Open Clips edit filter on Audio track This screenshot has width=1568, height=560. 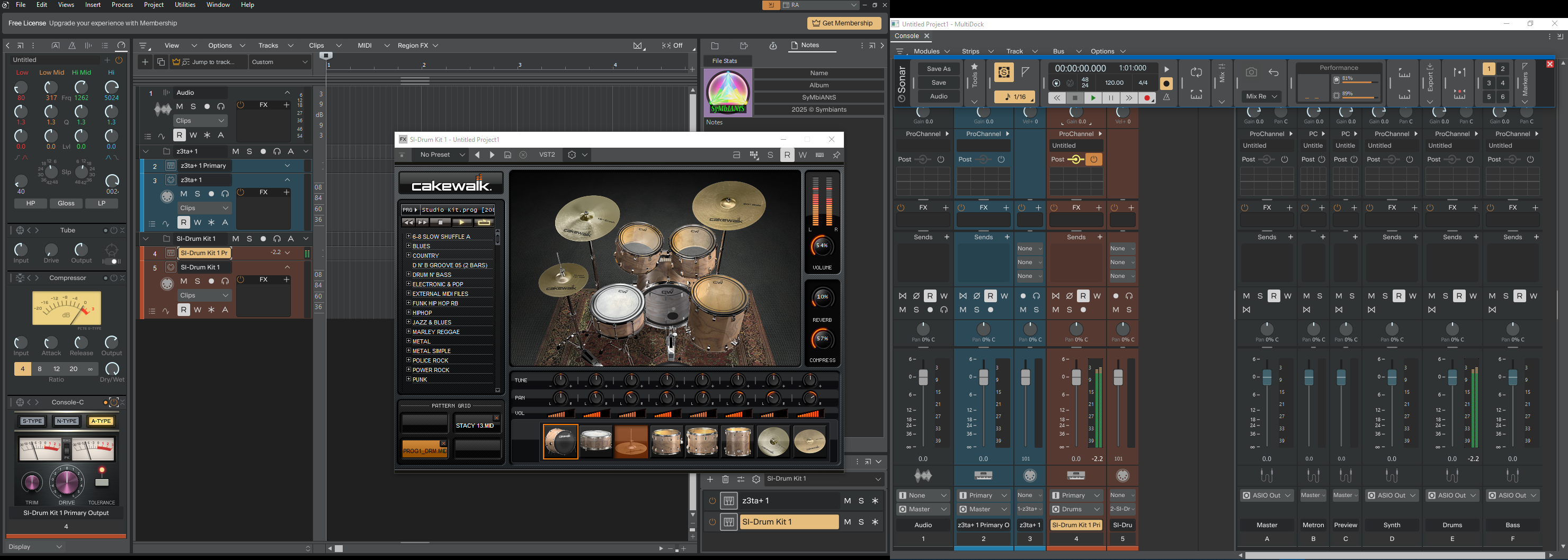(x=200, y=120)
